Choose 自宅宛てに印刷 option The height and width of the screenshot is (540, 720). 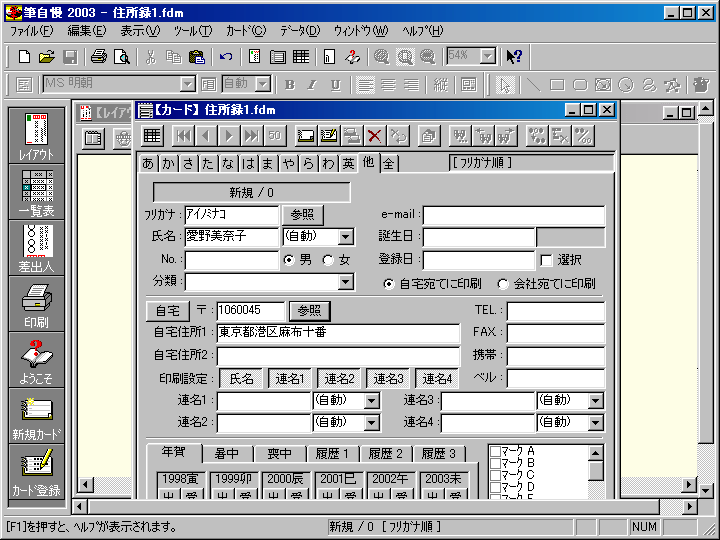tap(388, 284)
